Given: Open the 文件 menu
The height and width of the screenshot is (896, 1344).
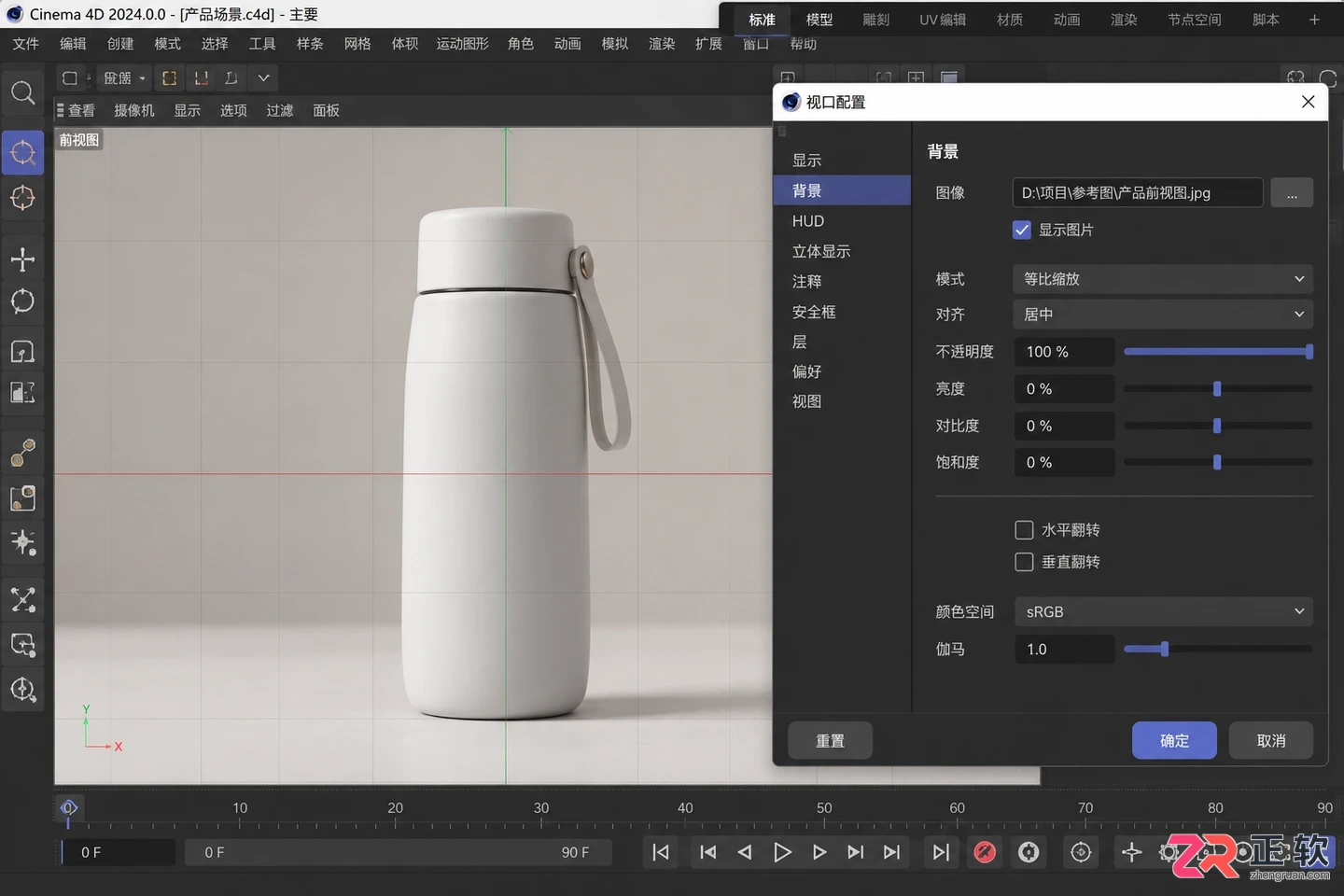Looking at the screenshot, I should click(x=26, y=44).
